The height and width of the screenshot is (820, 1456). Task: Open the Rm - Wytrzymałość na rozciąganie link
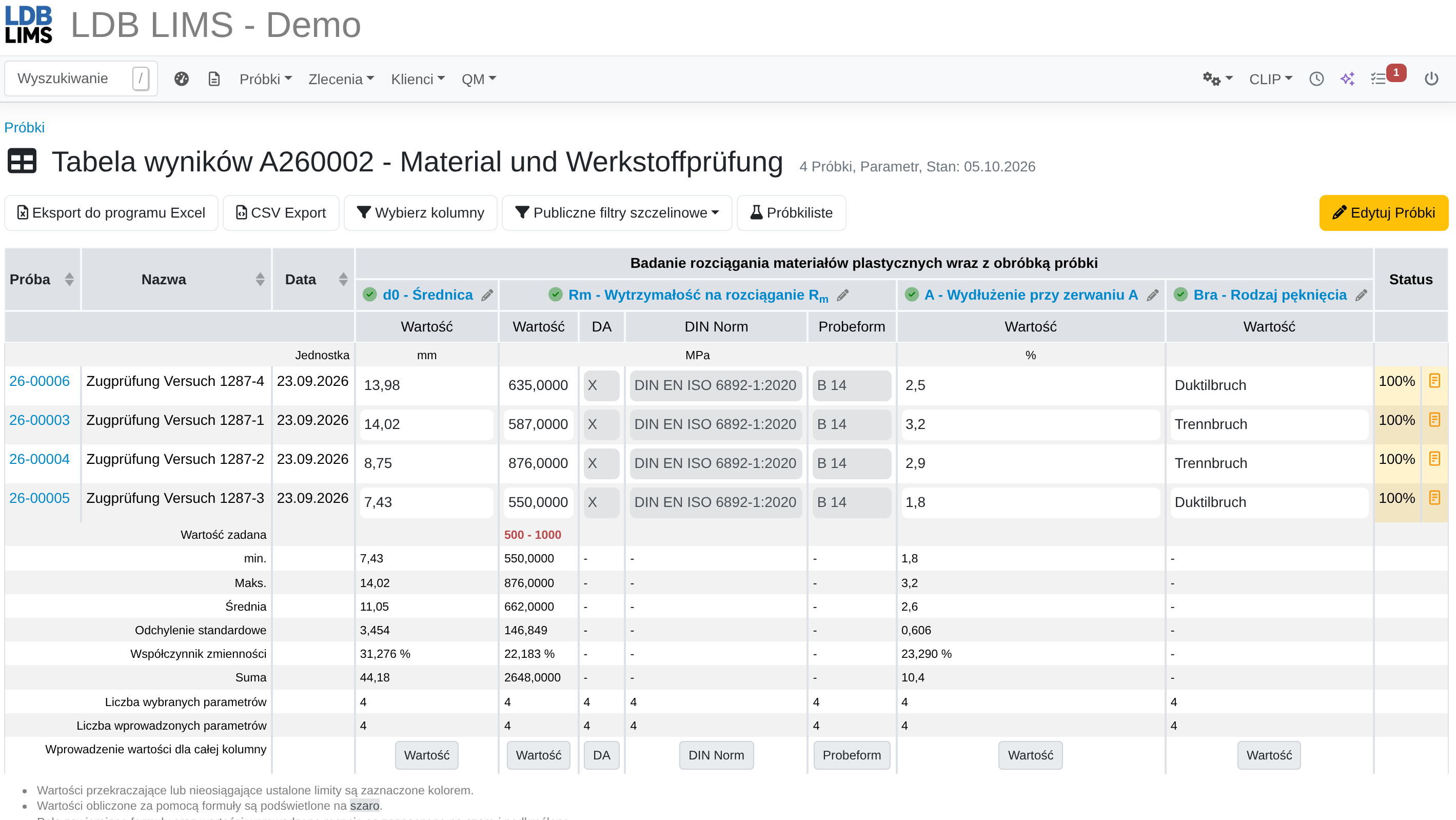[698, 295]
